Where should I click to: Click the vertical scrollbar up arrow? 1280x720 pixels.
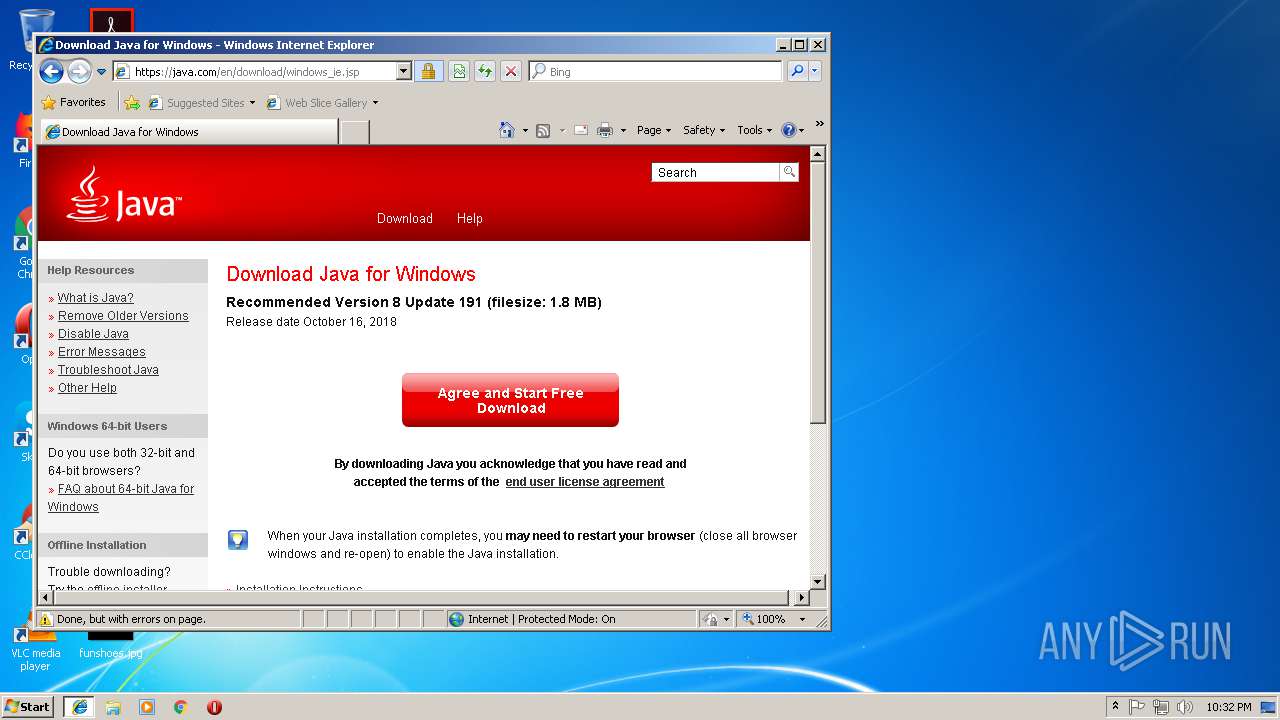point(818,155)
